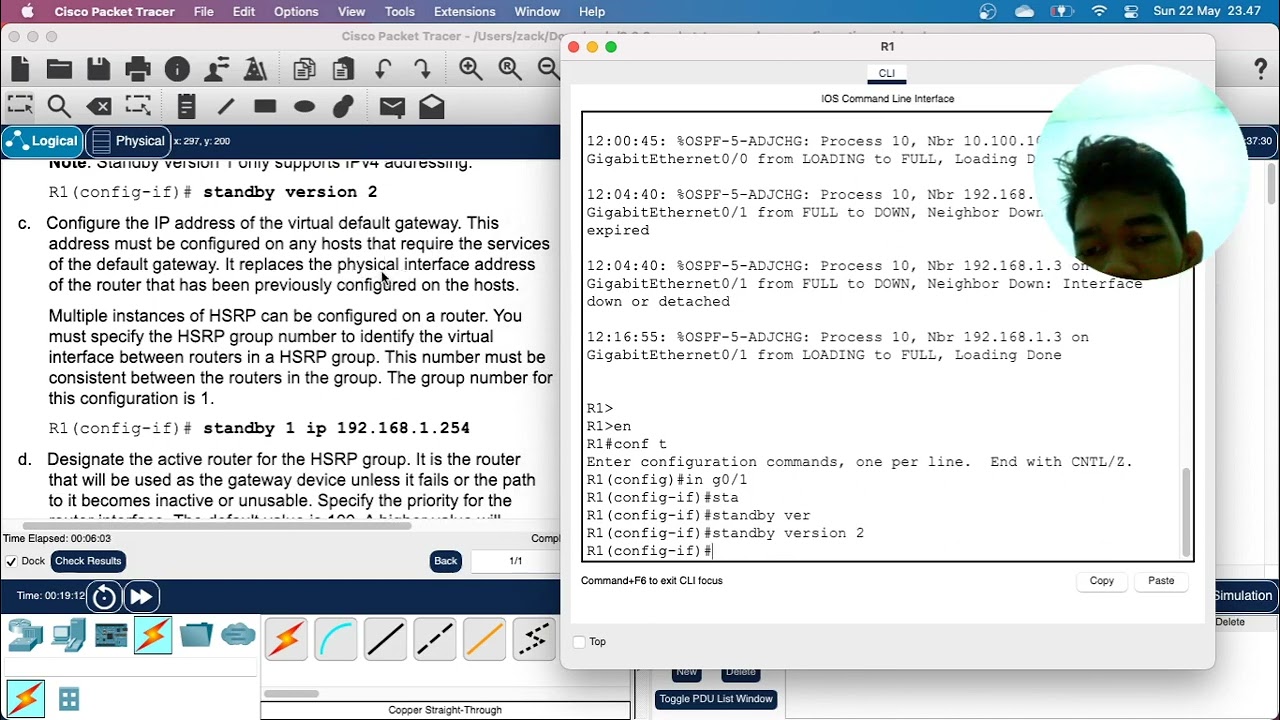Click the Copy toolbar icon

(x=305, y=69)
